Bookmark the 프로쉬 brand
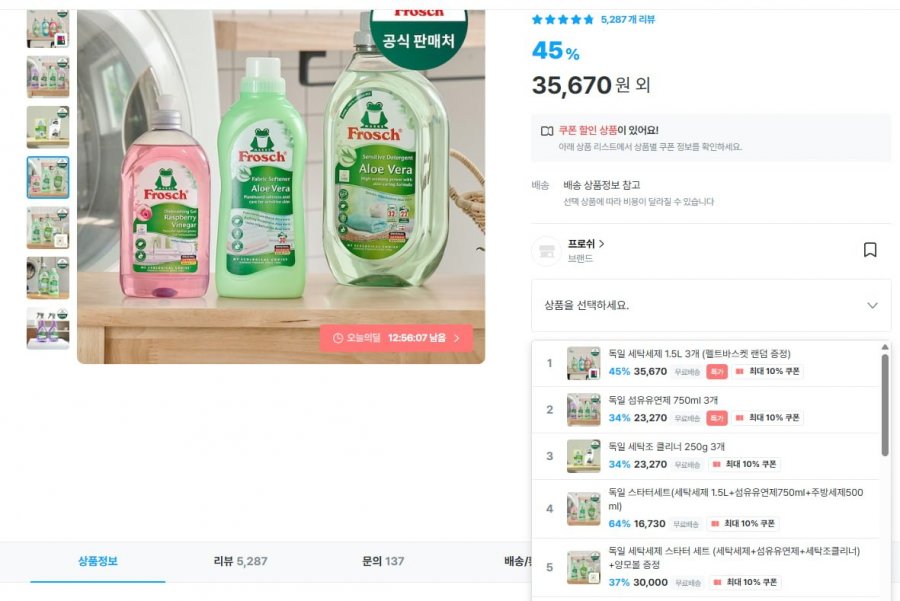 click(869, 250)
